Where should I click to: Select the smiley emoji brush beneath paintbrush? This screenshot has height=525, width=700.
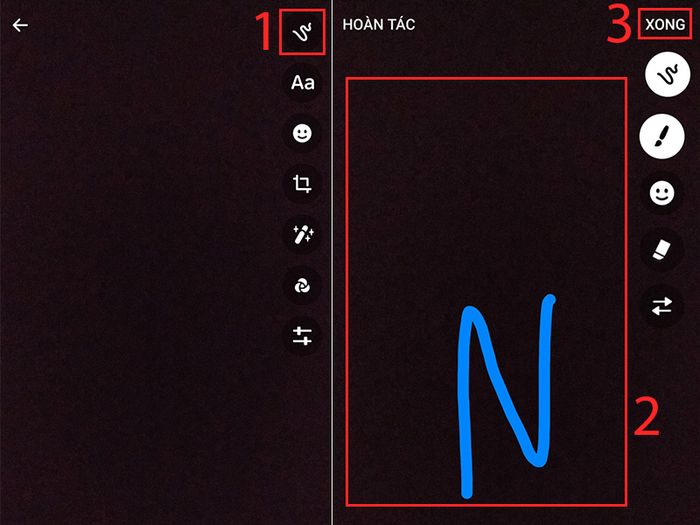(x=662, y=194)
